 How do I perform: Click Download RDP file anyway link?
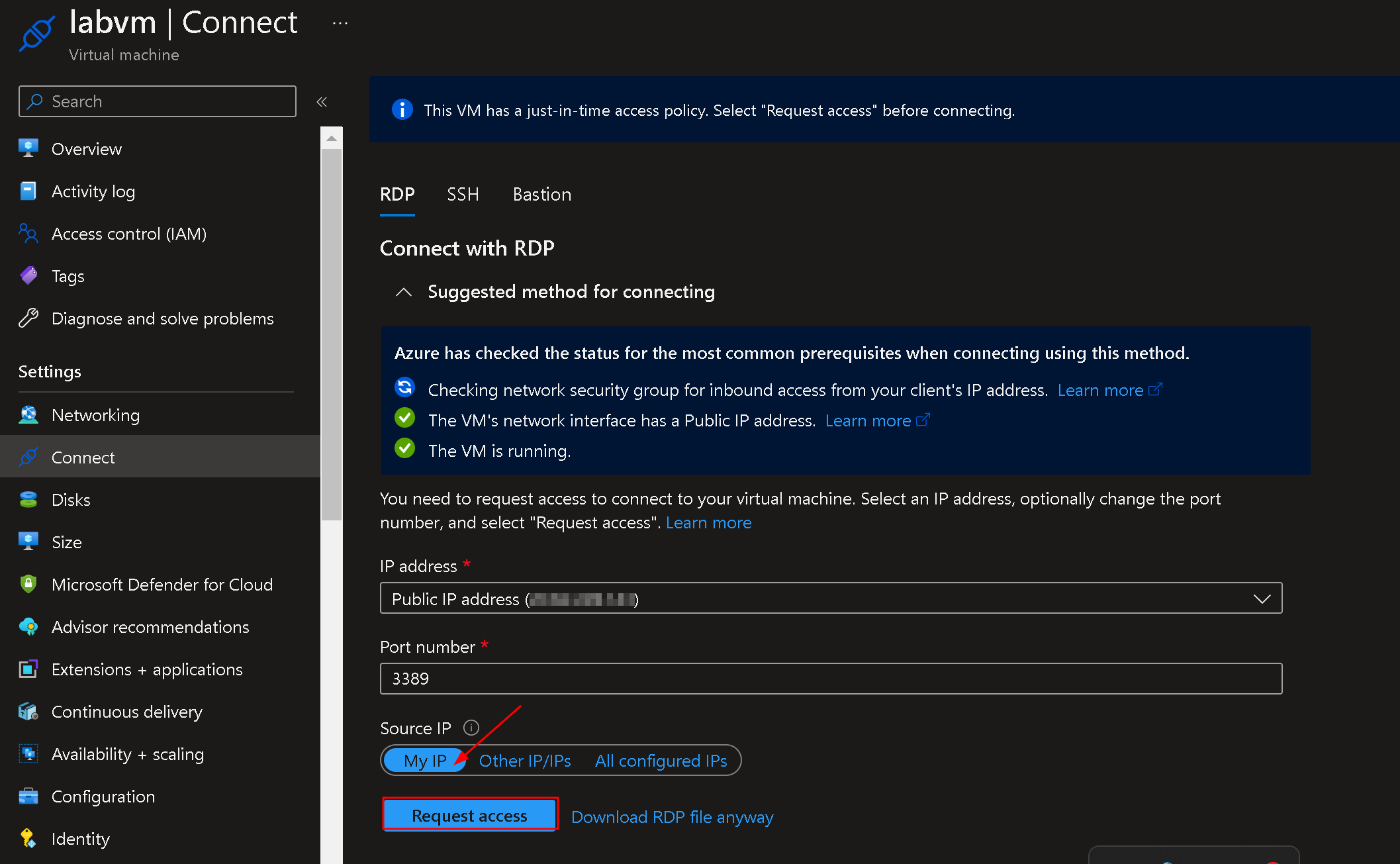click(672, 817)
